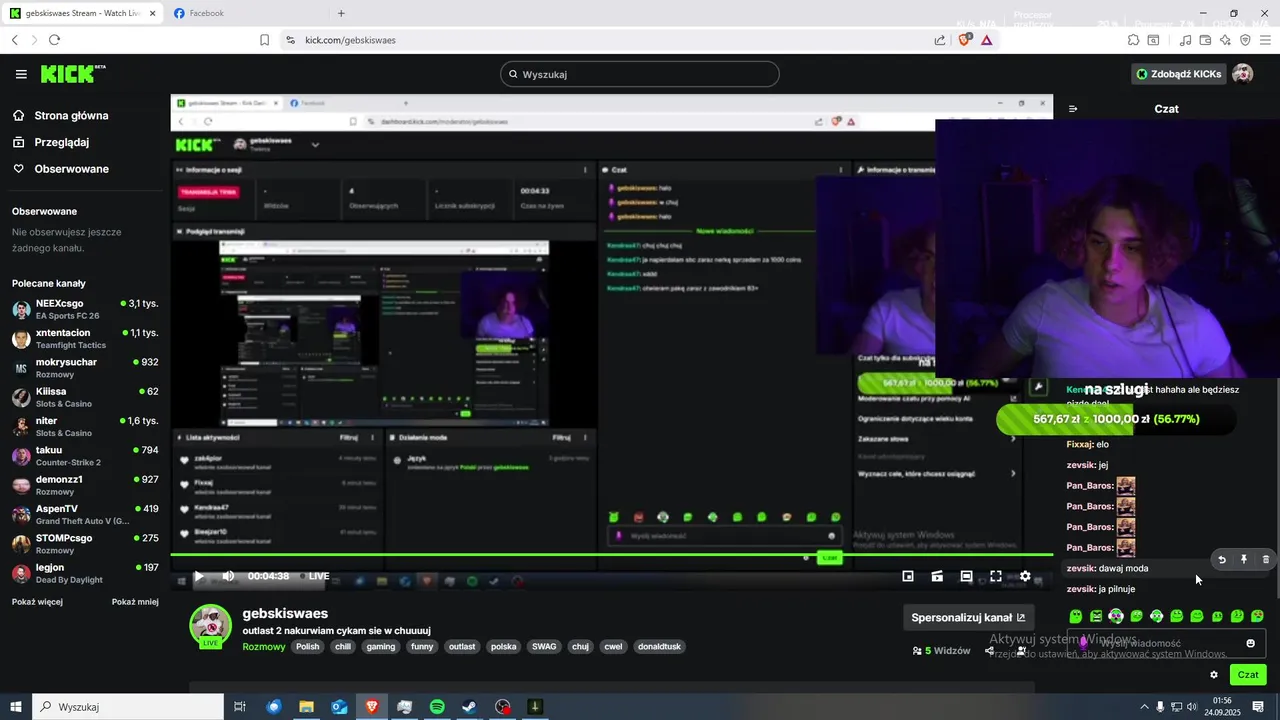This screenshot has width=1280, height=720.
Task: Open Brave Rewards triangle icon
Action: tap(987, 40)
